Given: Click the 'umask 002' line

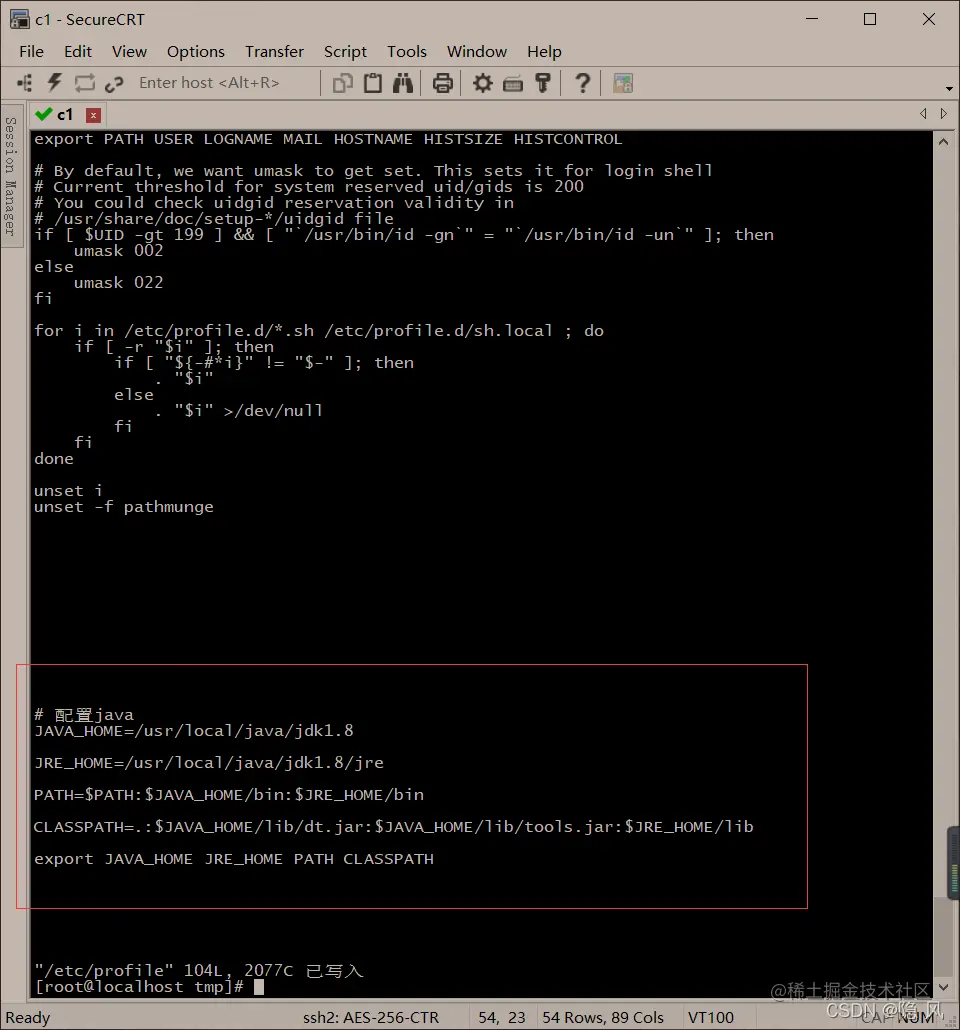Looking at the screenshot, I should 118,250.
